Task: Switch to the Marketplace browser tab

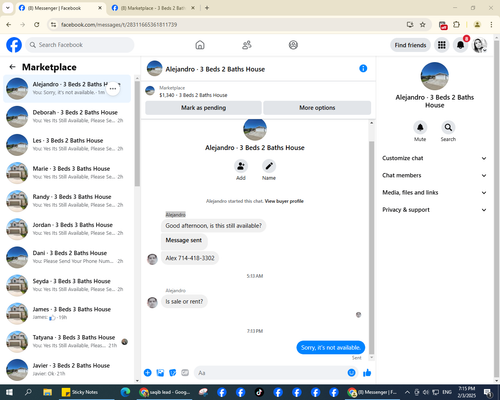Action: tap(153, 8)
